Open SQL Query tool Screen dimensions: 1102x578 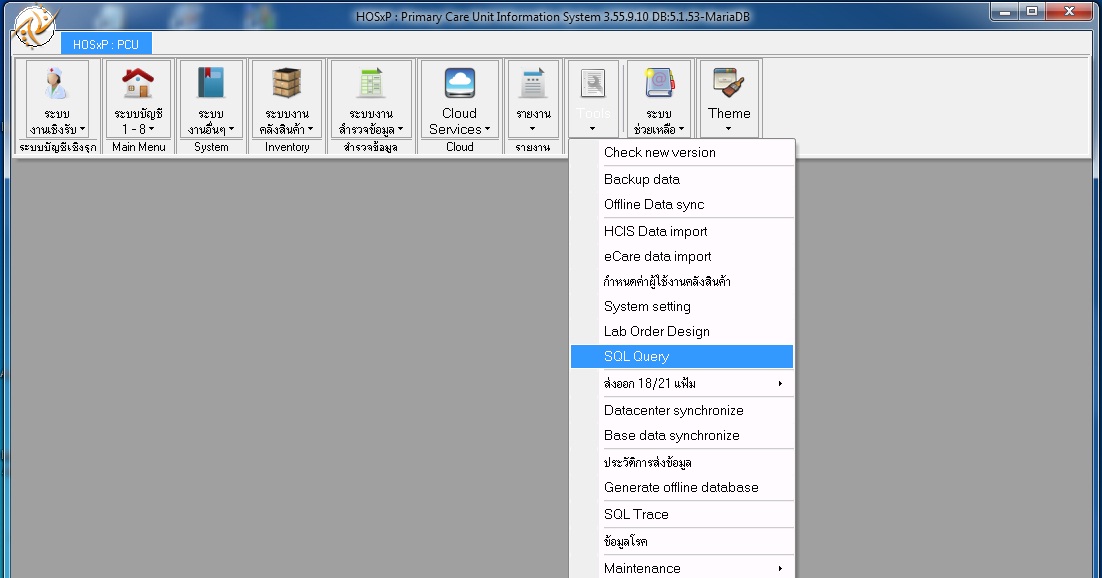click(x=682, y=357)
